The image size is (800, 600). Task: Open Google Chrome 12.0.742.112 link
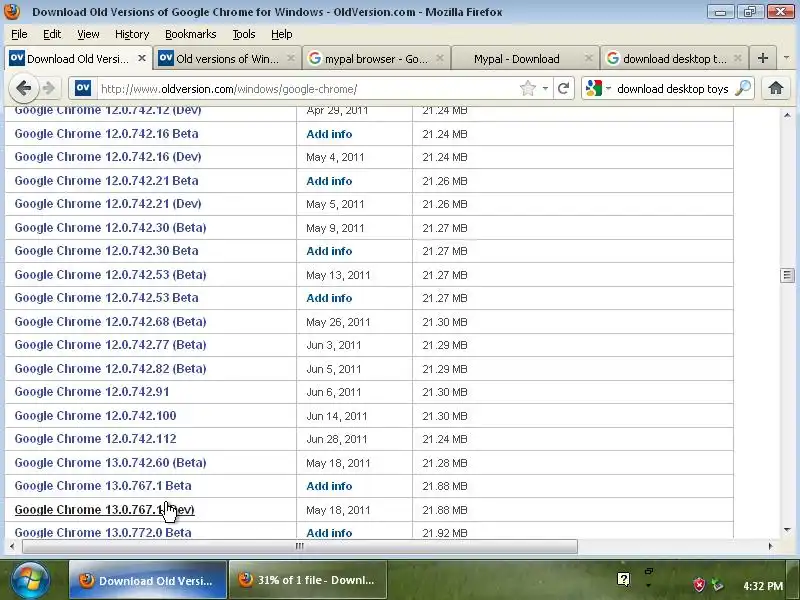(95, 439)
